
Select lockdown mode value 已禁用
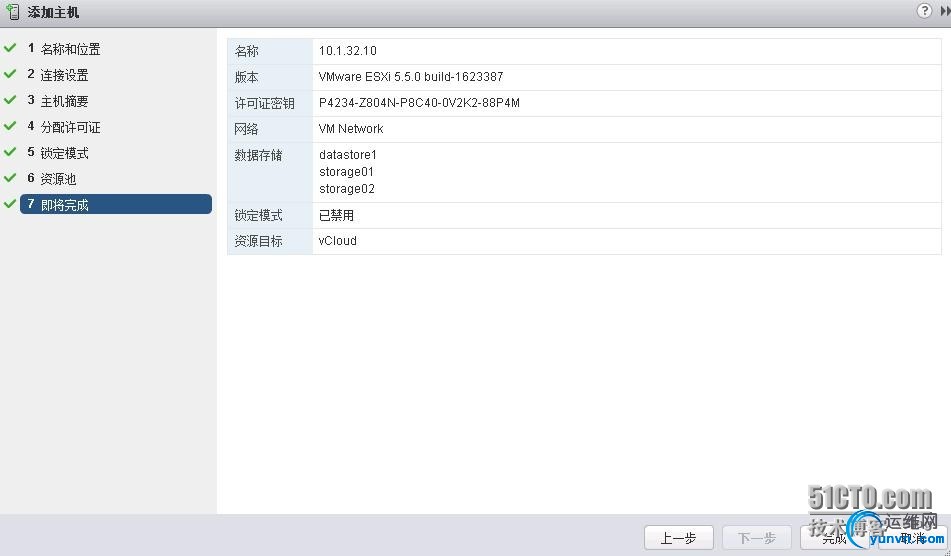(x=336, y=215)
